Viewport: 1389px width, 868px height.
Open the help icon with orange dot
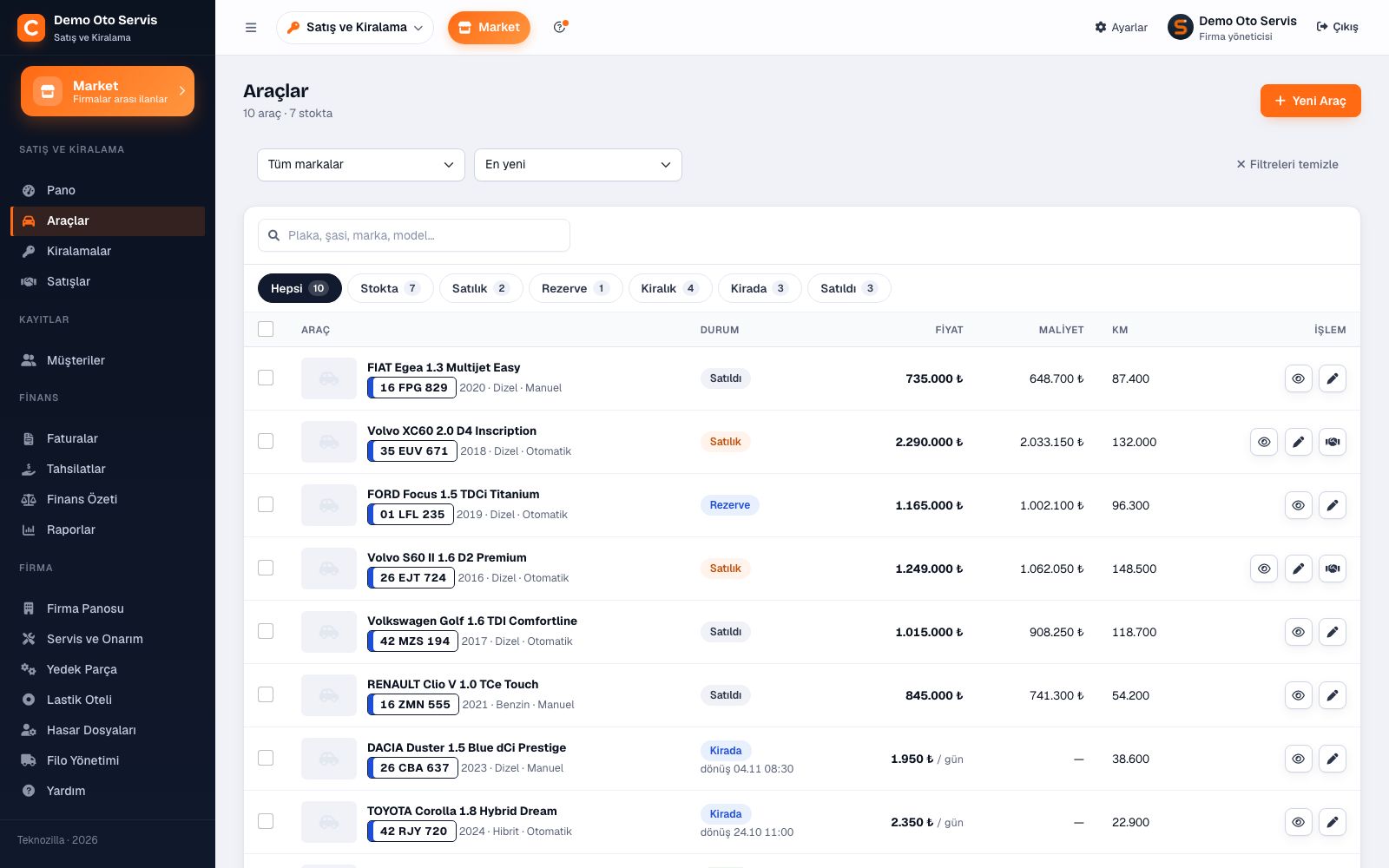560,27
